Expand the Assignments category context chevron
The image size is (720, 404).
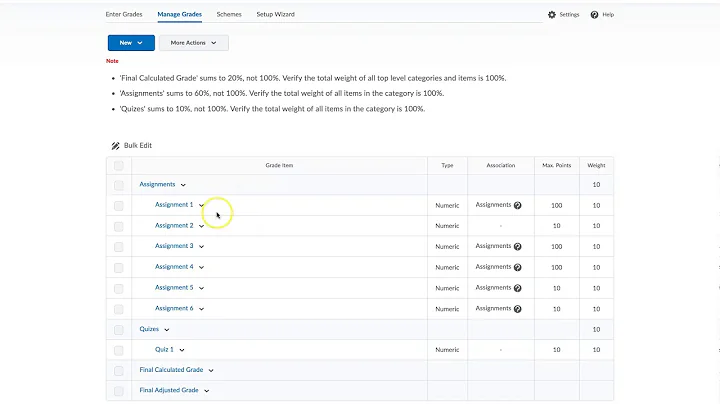[183, 185]
